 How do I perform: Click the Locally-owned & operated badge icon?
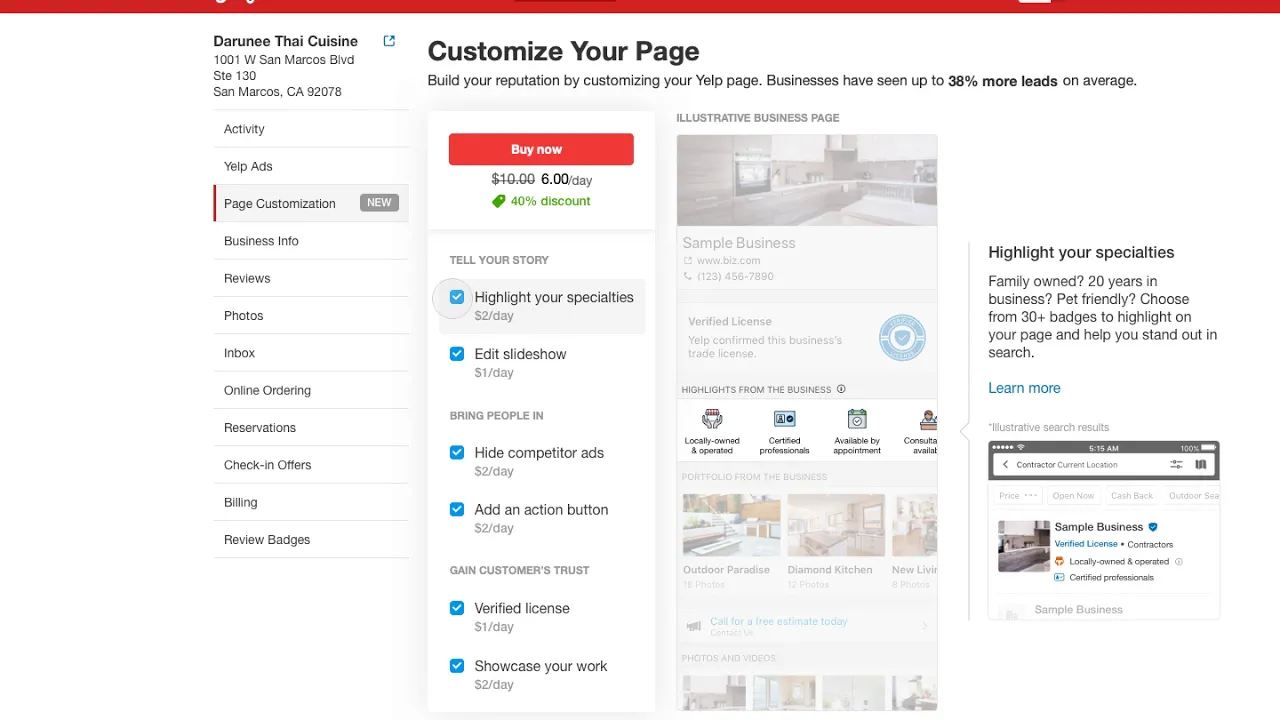(712, 419)
